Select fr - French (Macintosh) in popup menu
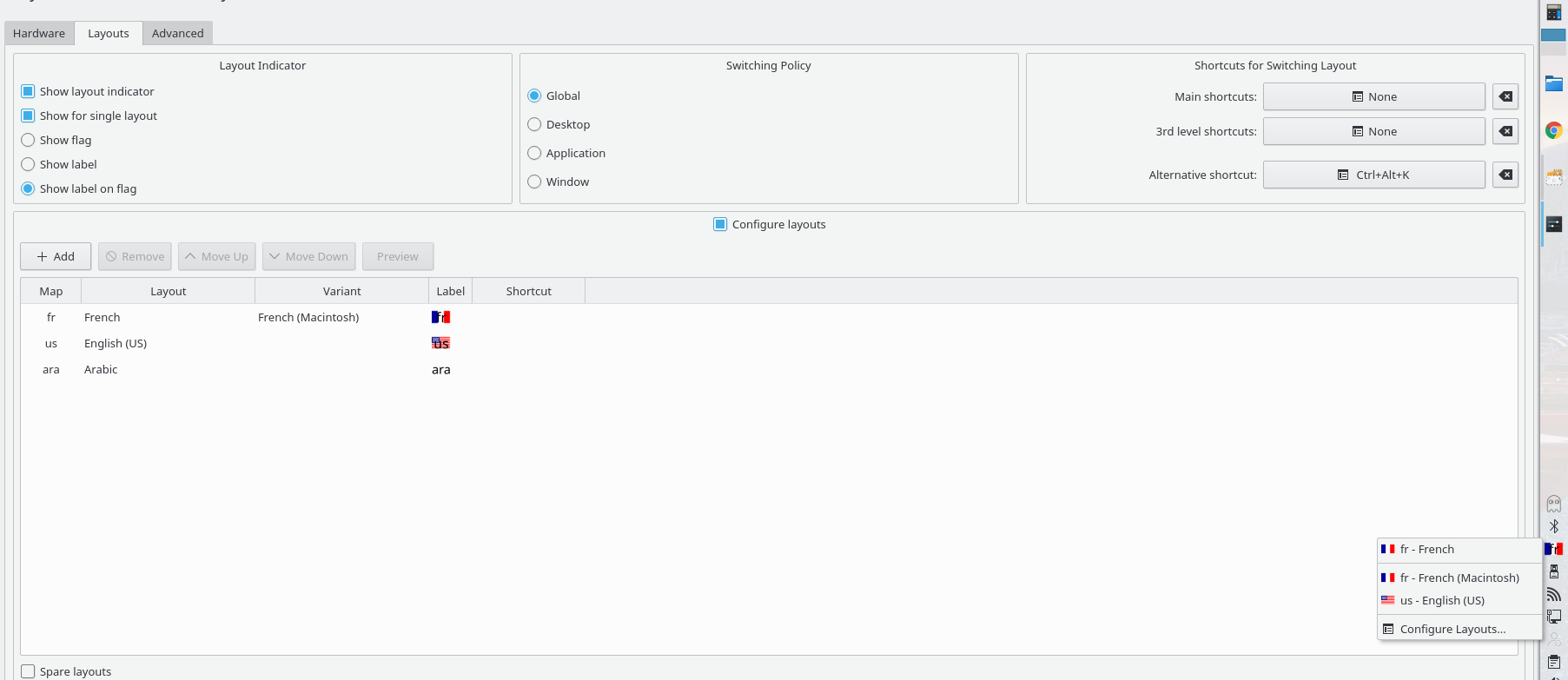This screenshot has height=680, width=1568. tap(1459, 578)
